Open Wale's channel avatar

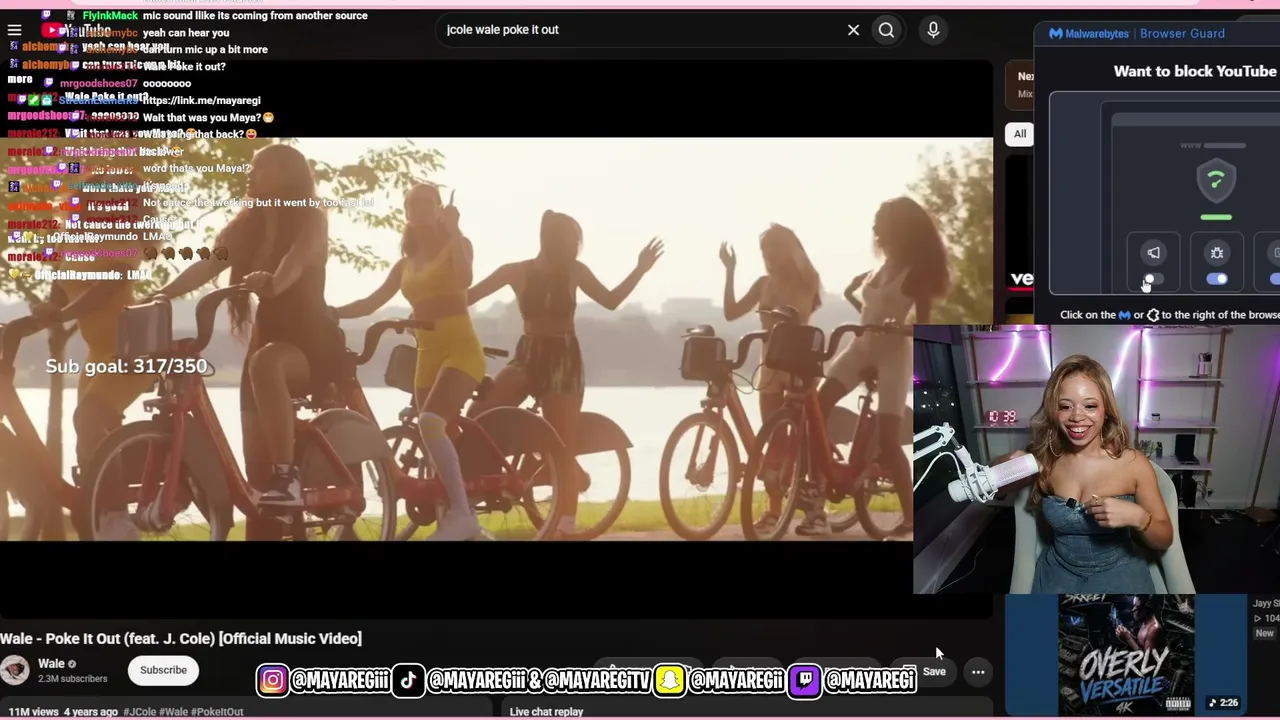(x=14, y=670)
